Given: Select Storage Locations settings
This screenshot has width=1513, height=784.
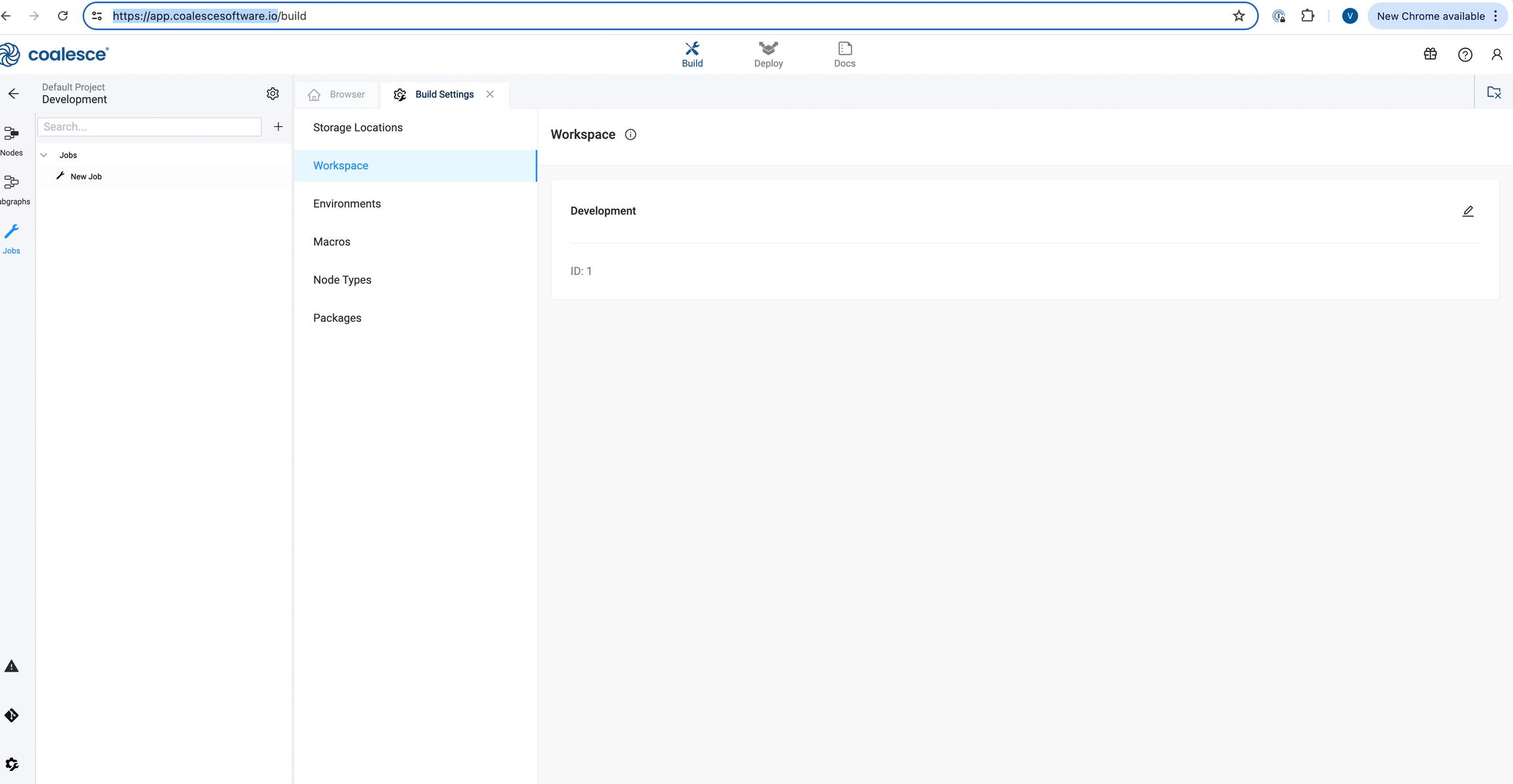Looking at the screenshot, I should [x=358, y=127].
